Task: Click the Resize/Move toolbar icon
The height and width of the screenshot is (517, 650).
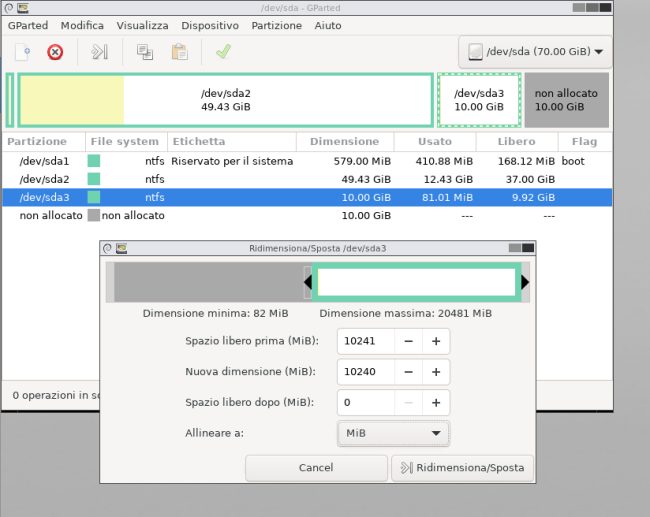Action: pos(99,52)
